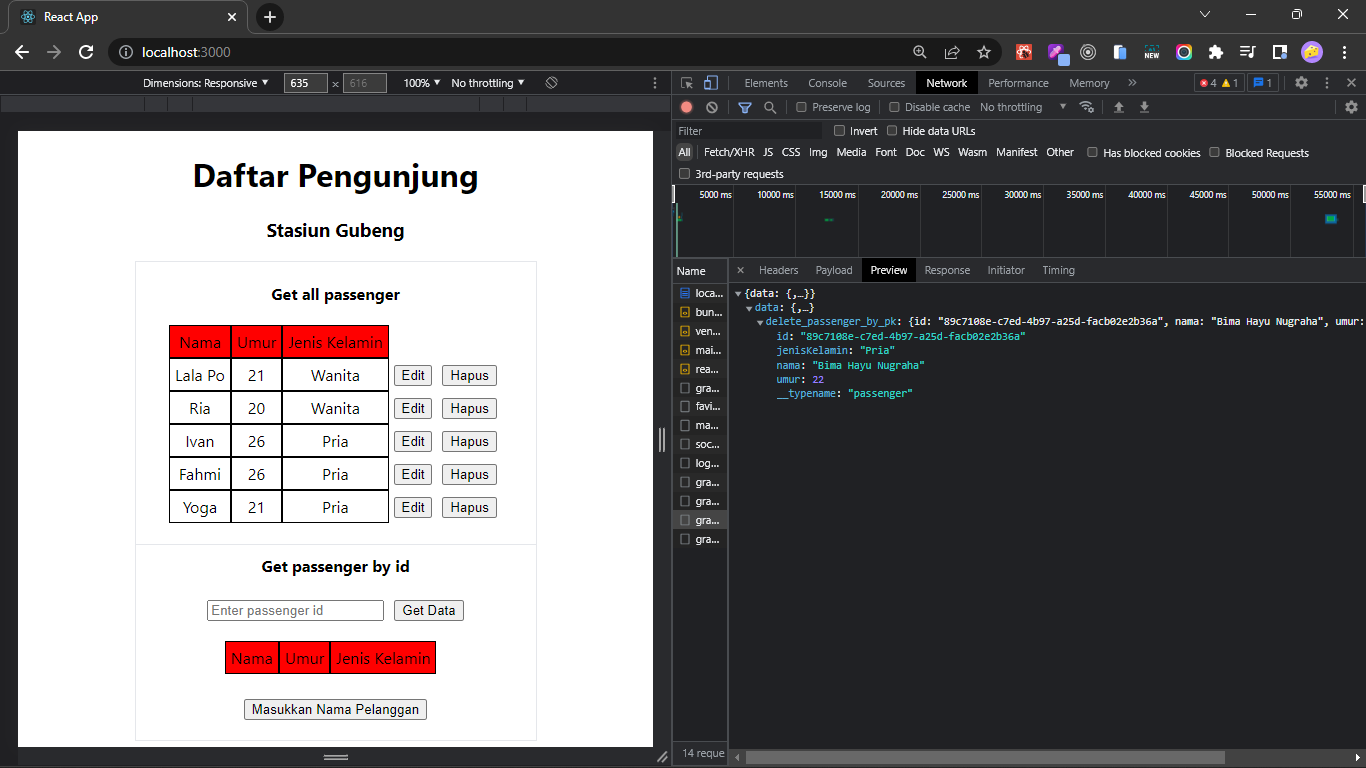
Task: Open the Response tab
Action: coord(946,270)
